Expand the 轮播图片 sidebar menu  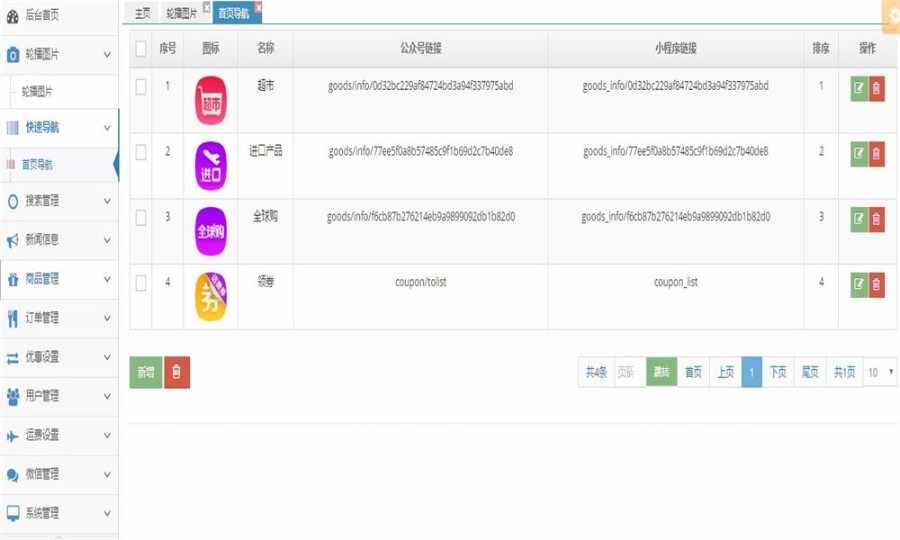click(107, 55)
